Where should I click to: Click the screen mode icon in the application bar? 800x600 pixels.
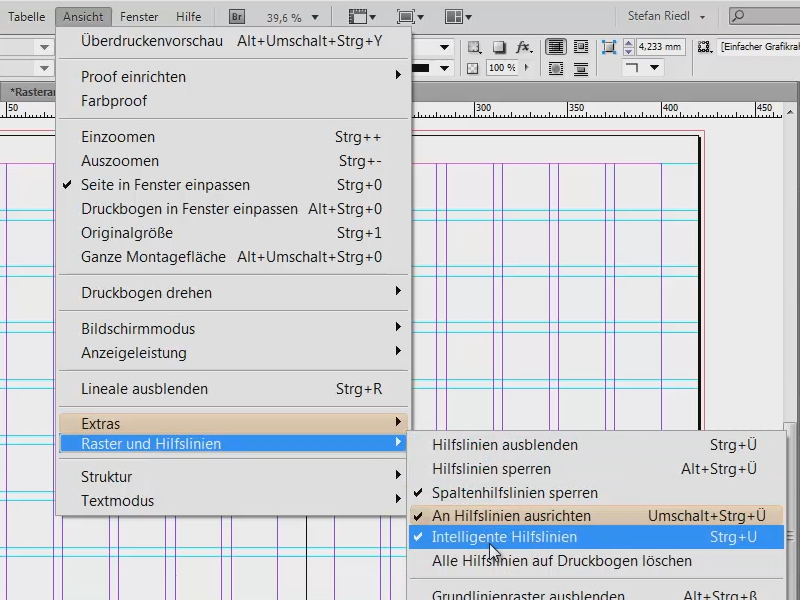pos(407,16)
